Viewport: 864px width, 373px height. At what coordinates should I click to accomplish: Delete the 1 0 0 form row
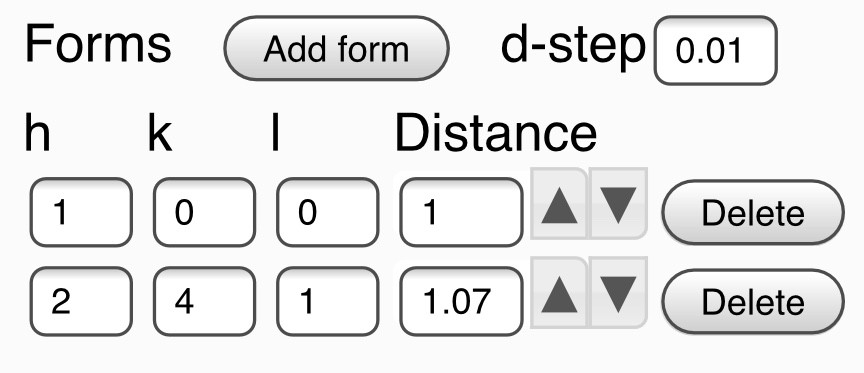[x=753, y=212]
